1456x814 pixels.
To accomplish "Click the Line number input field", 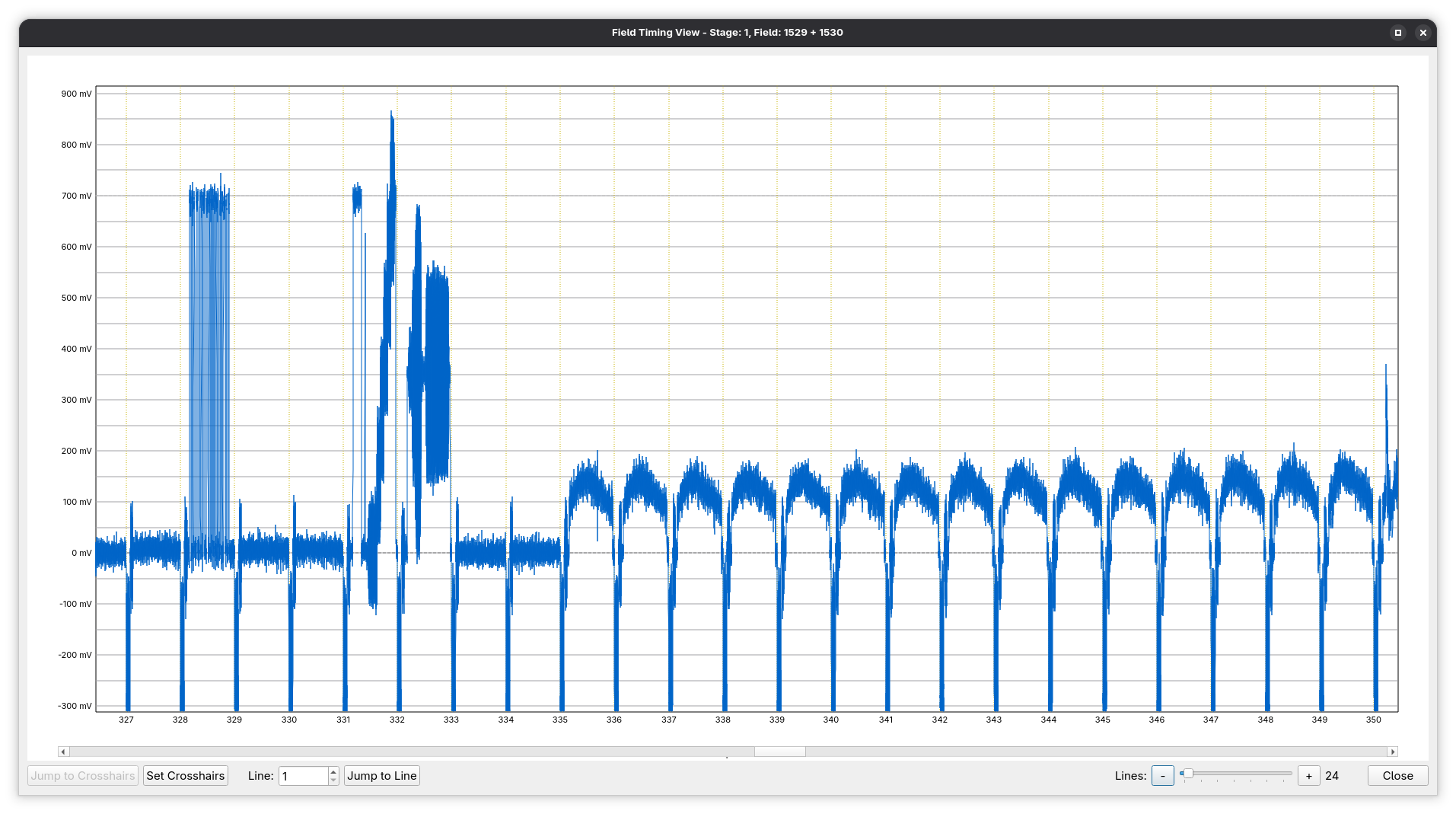I will pyautogui.click(x=303, y=775).
